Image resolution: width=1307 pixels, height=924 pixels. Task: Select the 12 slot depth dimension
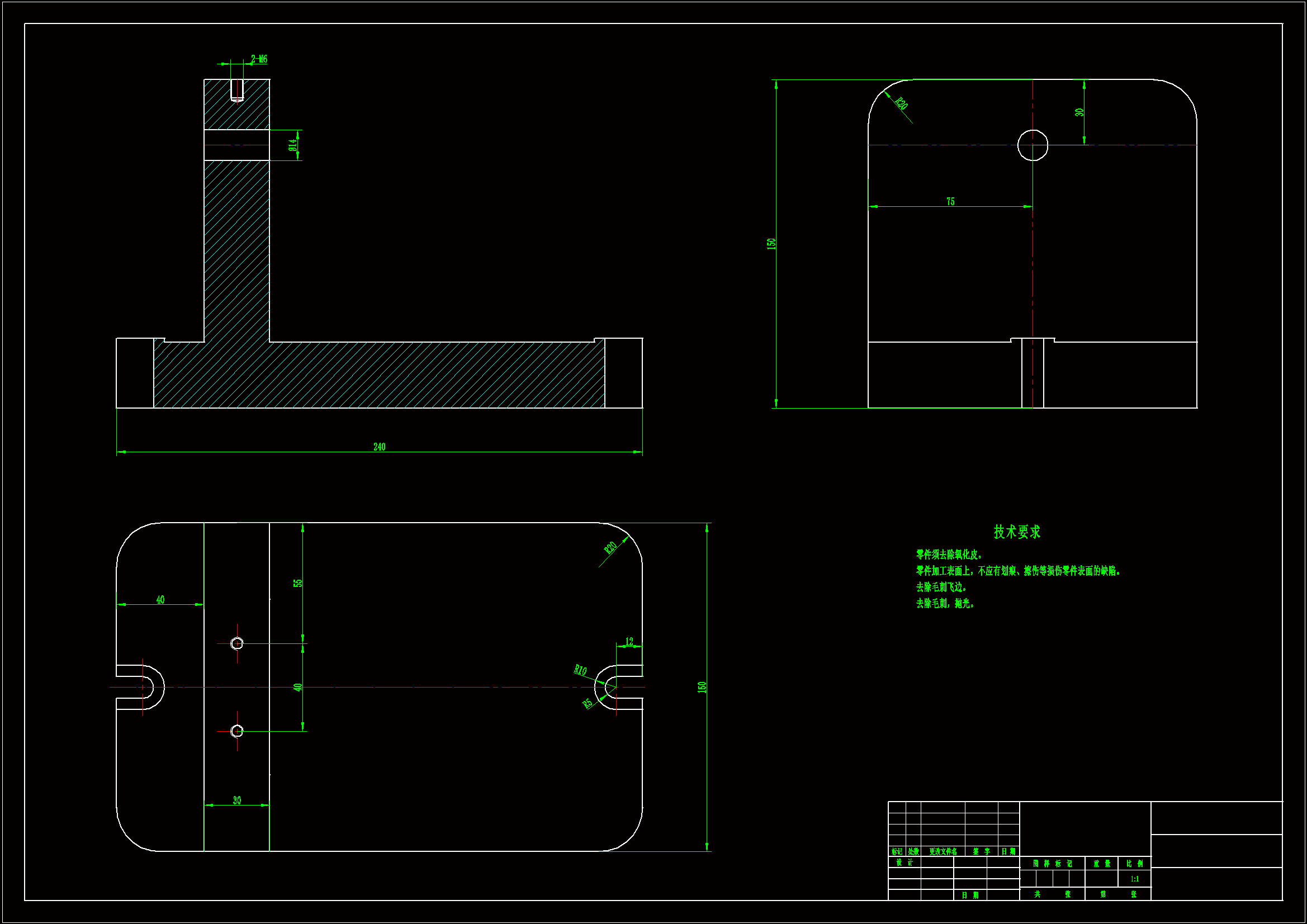click(629, 642)
